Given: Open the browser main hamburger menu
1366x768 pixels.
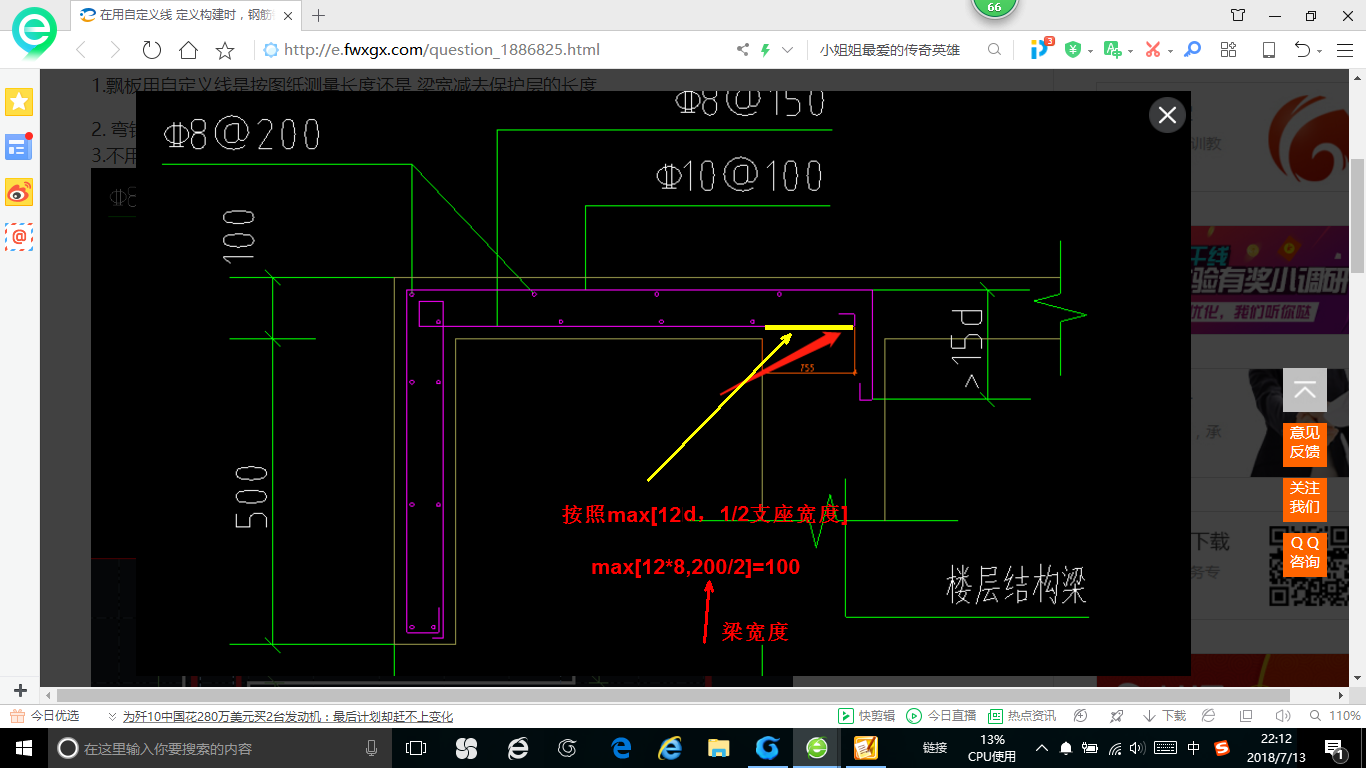Looking at the screenshot, I should pyautogui.click(x=1344, y=50).
